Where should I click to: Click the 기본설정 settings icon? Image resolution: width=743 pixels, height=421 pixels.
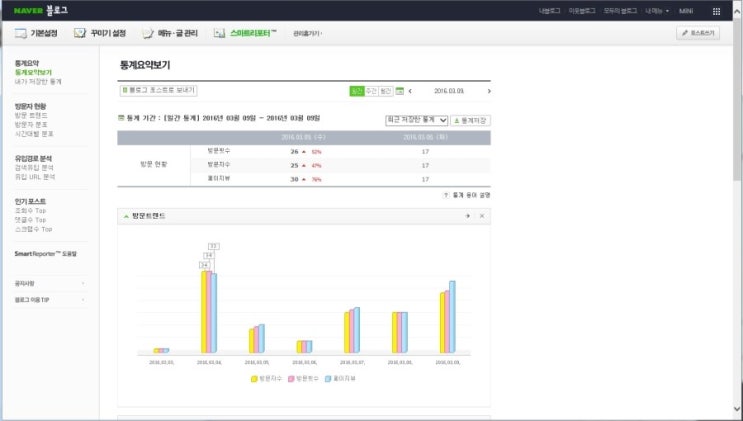coord(20,33)
